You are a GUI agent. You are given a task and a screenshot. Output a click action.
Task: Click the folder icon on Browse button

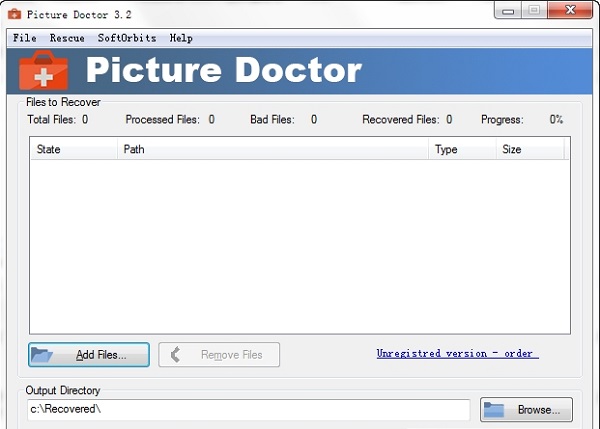click(494, 409)
